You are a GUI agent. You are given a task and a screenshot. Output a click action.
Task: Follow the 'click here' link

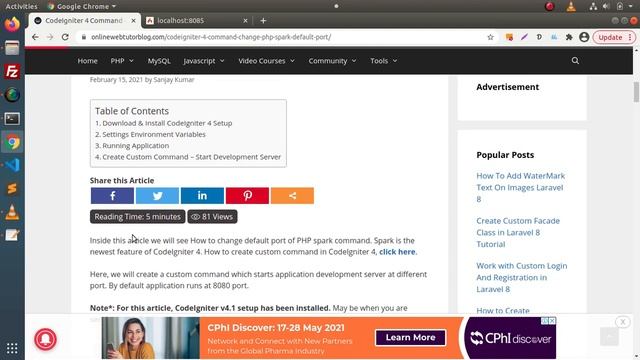pos(397,252)
